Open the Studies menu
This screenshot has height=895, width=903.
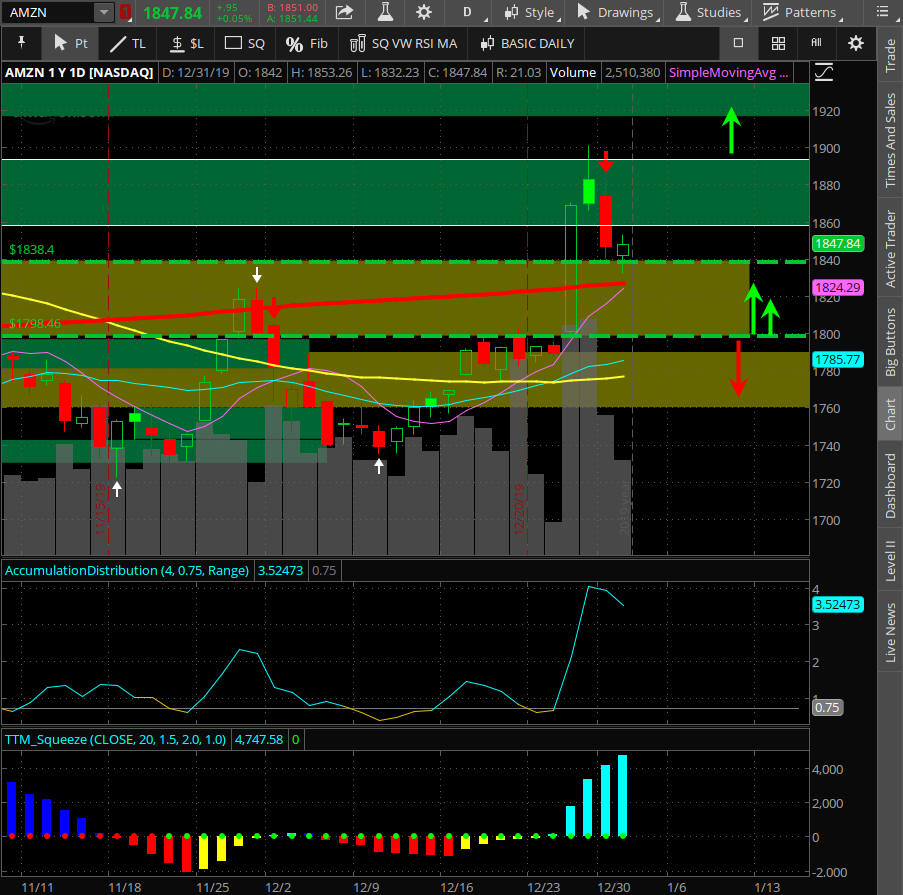pos(708,12)
